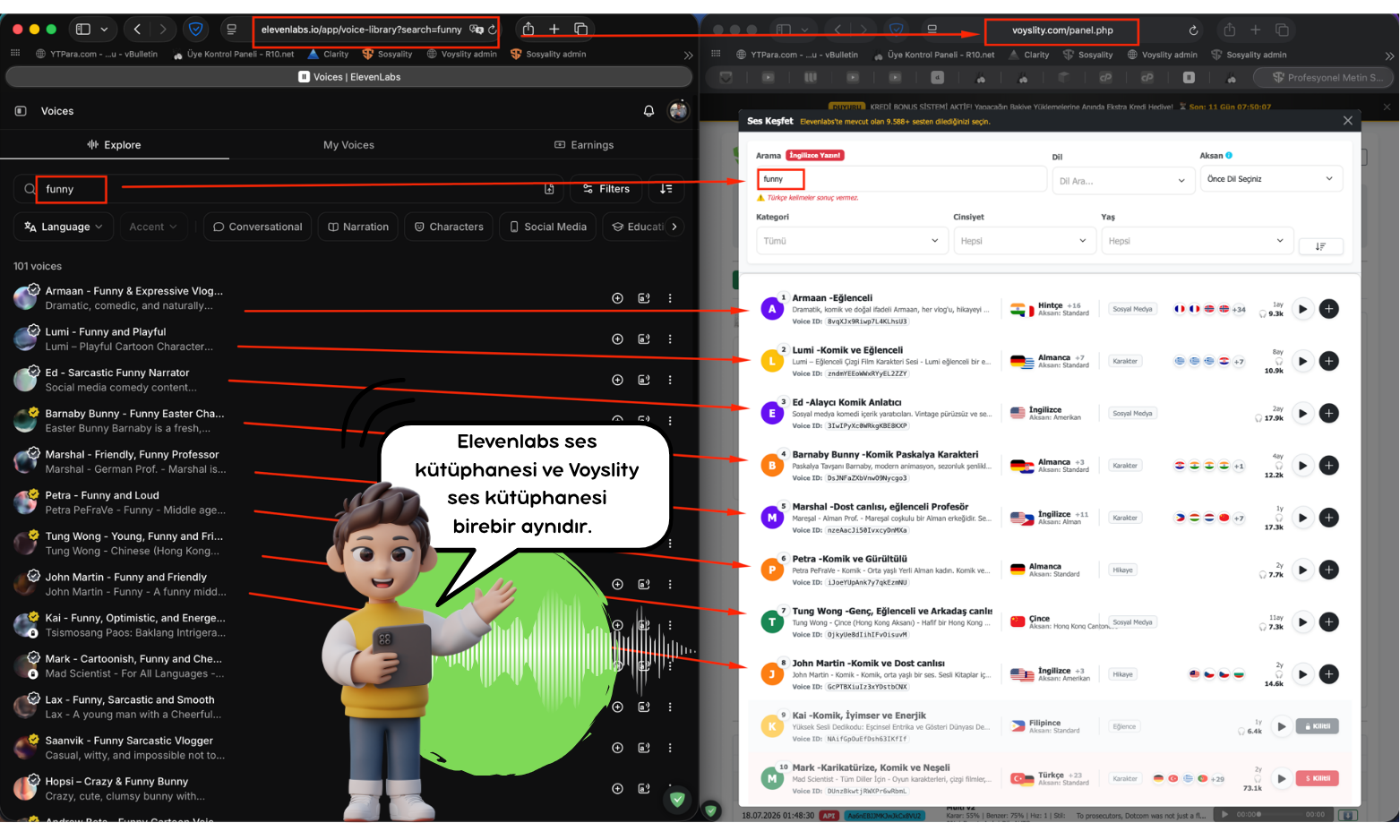Click the translate icon in the elevenlabs.io address bar
Image resolution: width=1400 pixels, height=840 pixels.
tap(476, 30)
